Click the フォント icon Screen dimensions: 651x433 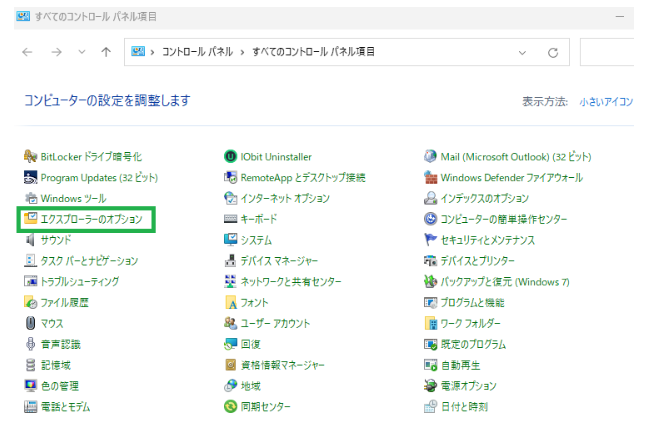point(230,302)
